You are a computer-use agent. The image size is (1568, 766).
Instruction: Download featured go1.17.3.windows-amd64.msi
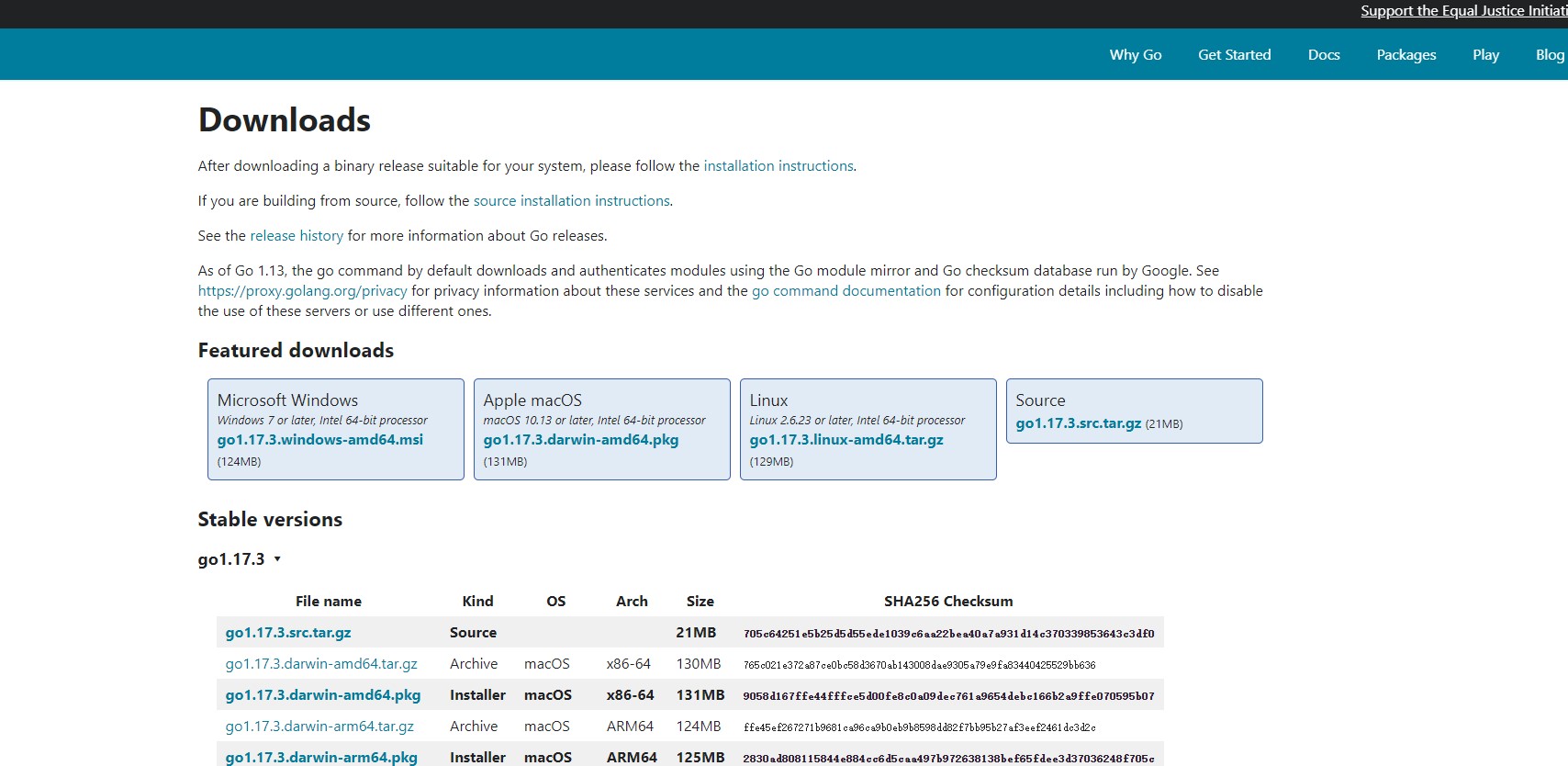(320, 440)
